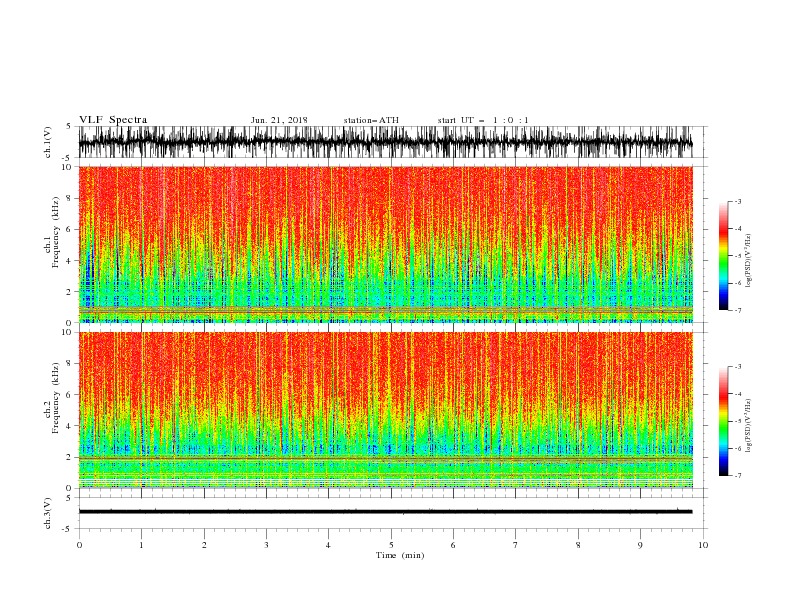Click the "6" tick on the time axis
The image size is (792, 612).
point(453,545)
